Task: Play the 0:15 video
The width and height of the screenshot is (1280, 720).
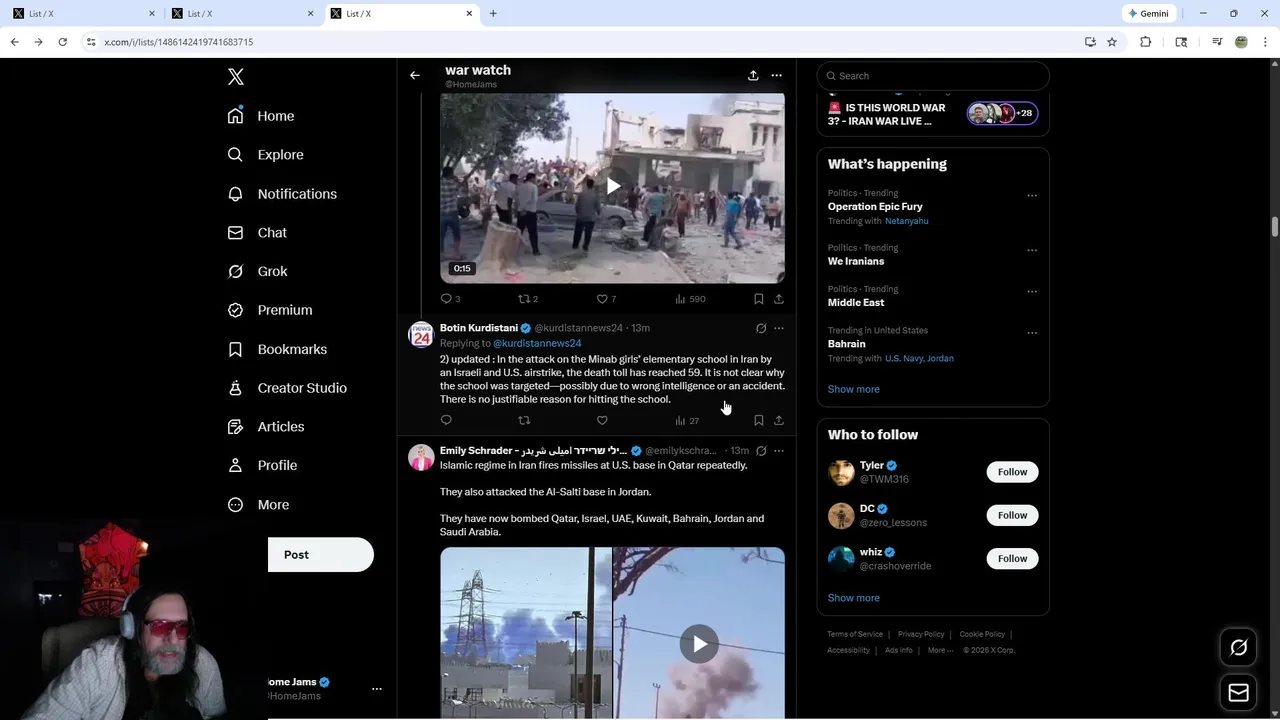Action: coord(613,186)
